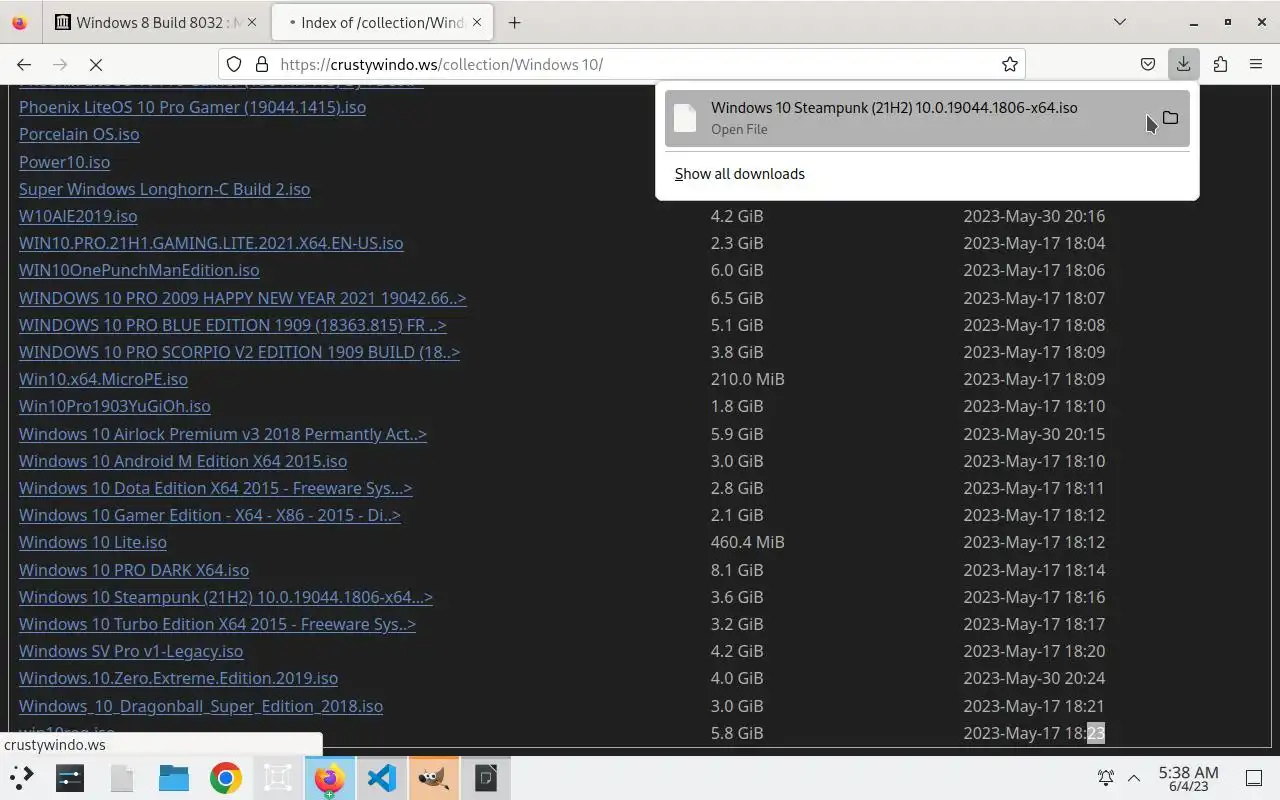1280x800 pixels.
Task: Open Win10Pro1903YuGiOh.iso link
Action: (114, 406)
